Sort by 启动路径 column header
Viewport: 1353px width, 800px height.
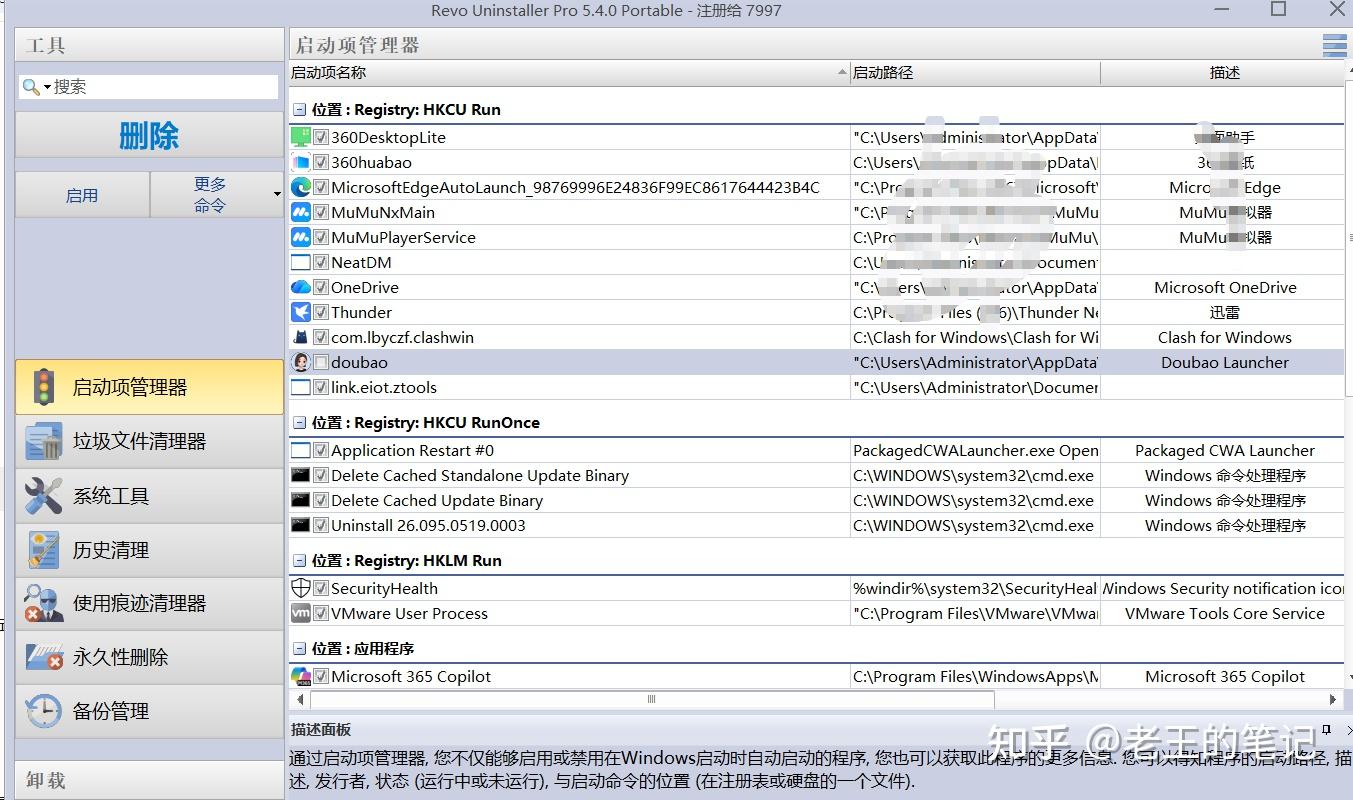(x=975, y=73)
